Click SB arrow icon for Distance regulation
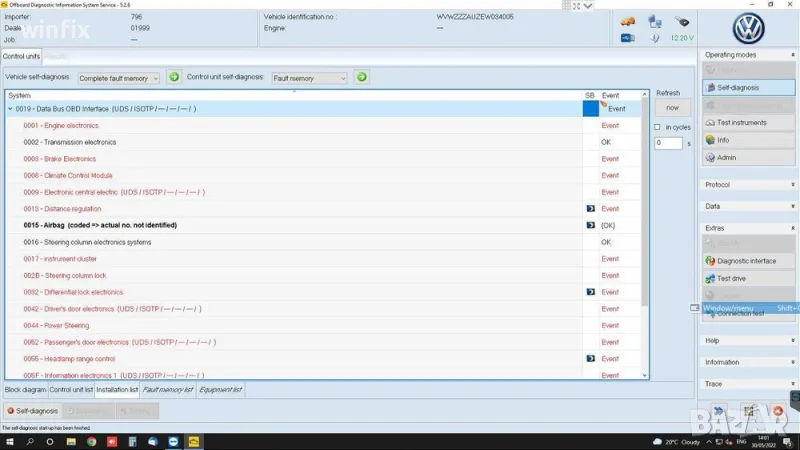The width and height of the screenshot is (800, 450). [590, 209]
